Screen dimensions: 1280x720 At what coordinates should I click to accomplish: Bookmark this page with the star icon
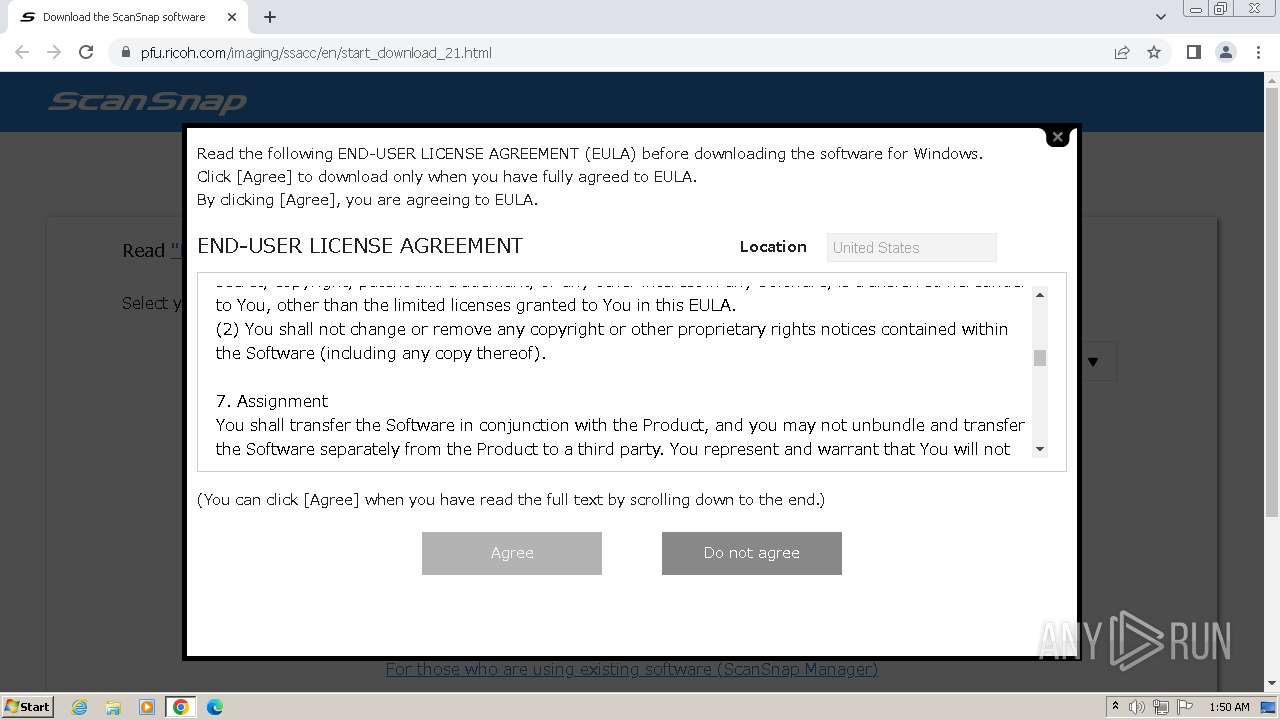(1154, 53)
